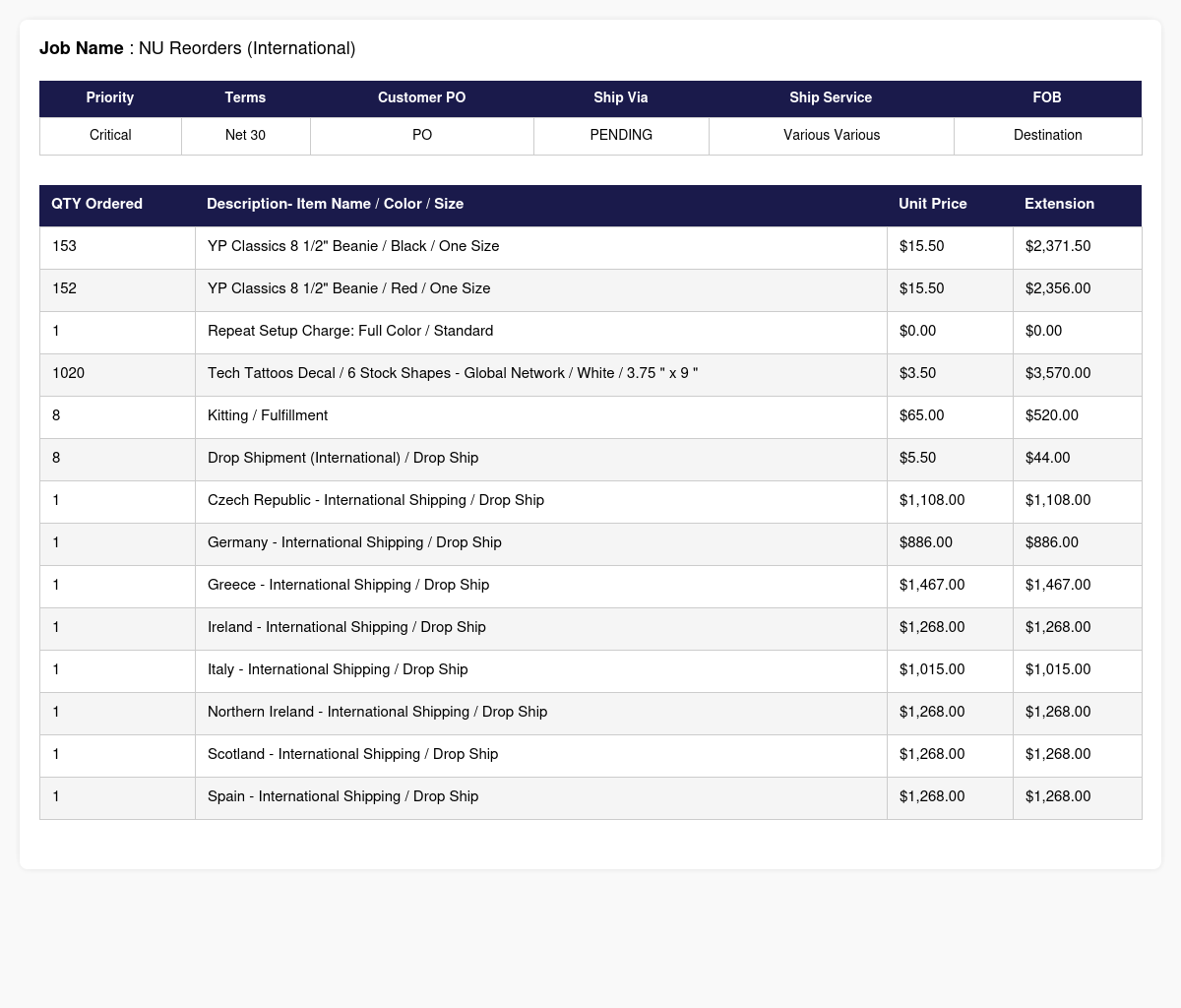Image resolution: width=1181 pixels, height=1008 pixels.
Task: Select the Black Beanie description row
Action: click(x=590, y=247)
